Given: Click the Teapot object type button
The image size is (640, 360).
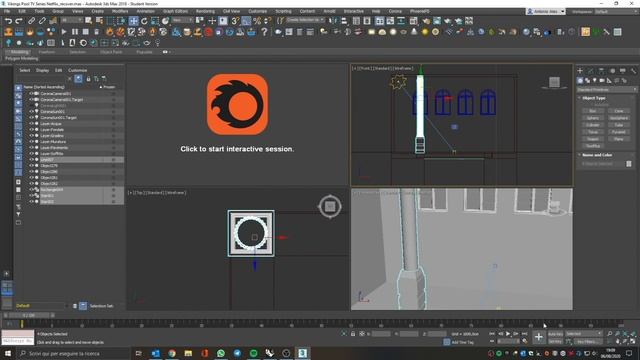Looking at the screenshot, I should [593, 139].
